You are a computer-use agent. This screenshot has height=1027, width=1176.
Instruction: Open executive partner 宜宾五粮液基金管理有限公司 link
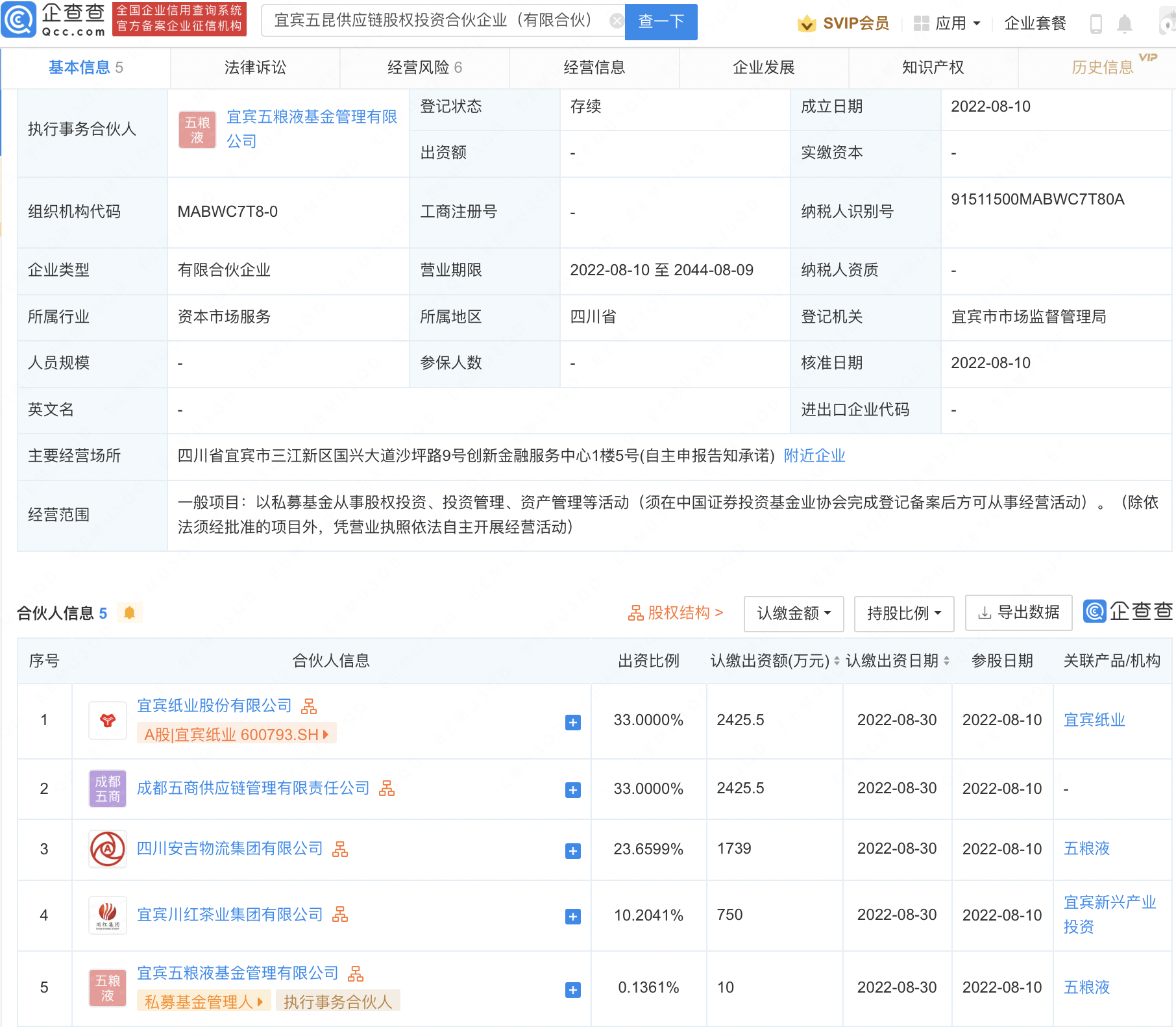pos(312,129)
